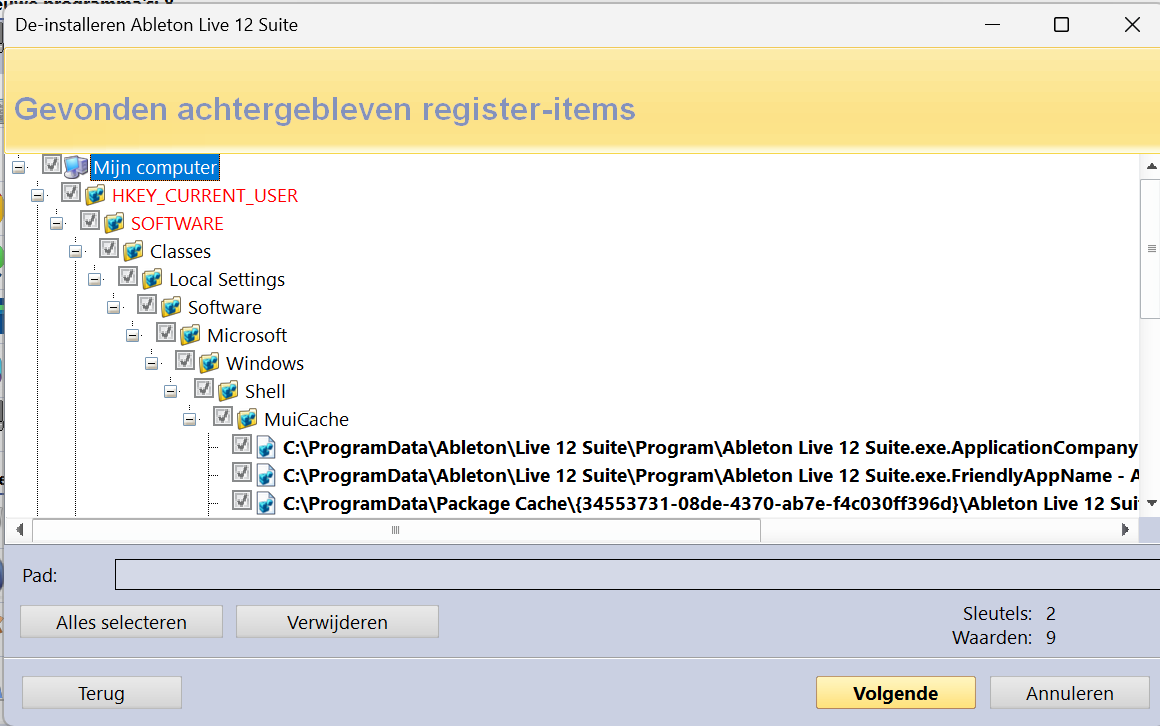
Task: Select the Classes tree label
Action: click(181, 252)
